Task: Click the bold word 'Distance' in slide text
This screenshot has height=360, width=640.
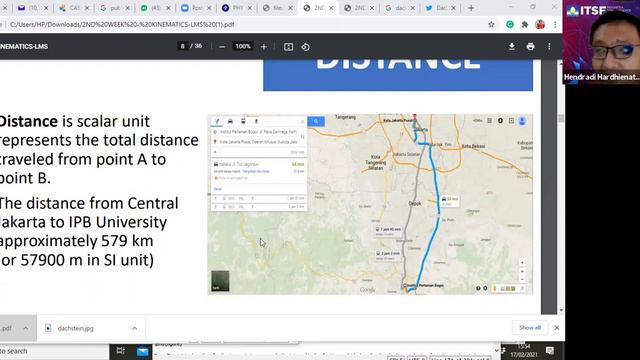Action: [29, 121]
